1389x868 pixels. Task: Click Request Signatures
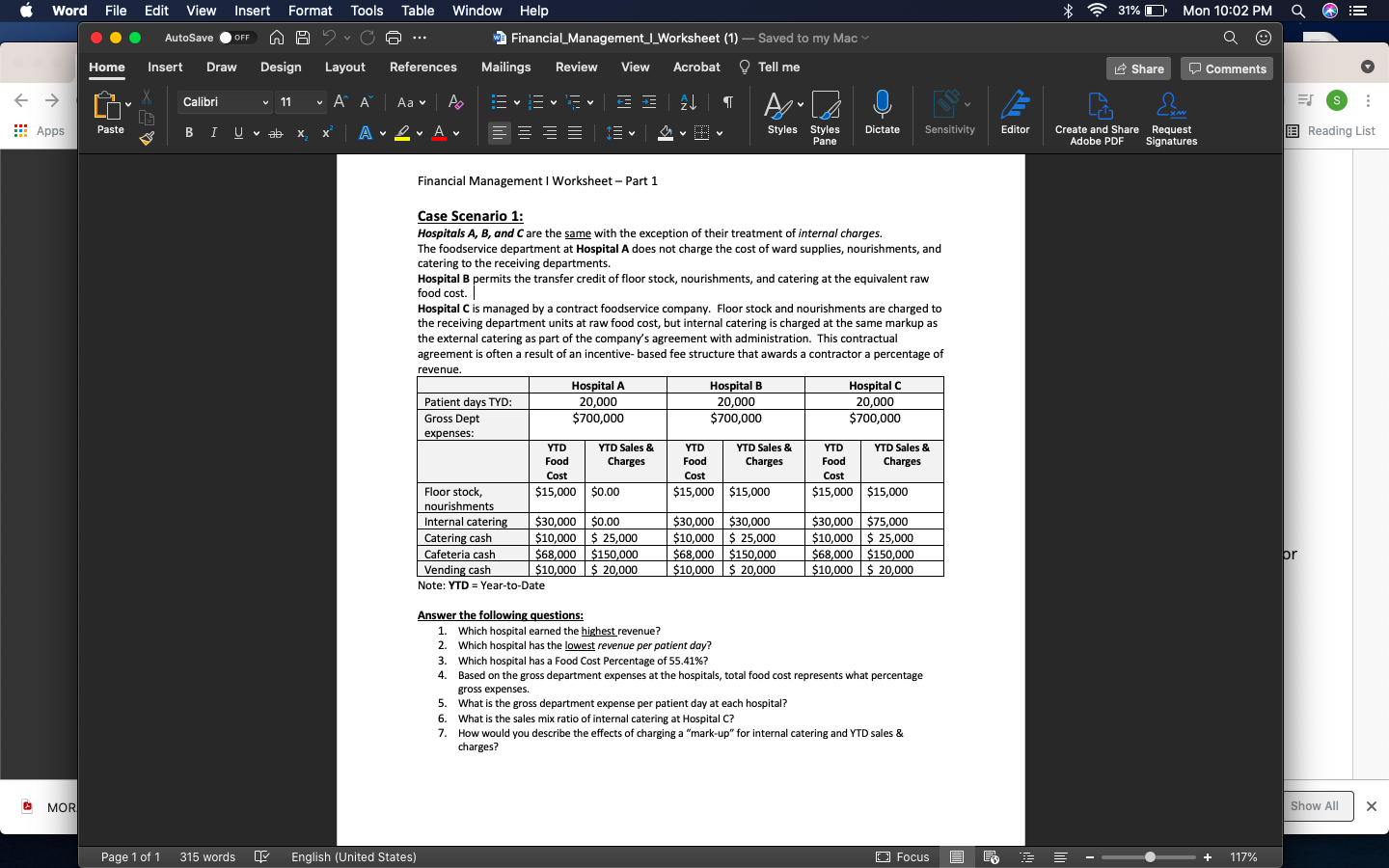click(x=1171, y=114)
